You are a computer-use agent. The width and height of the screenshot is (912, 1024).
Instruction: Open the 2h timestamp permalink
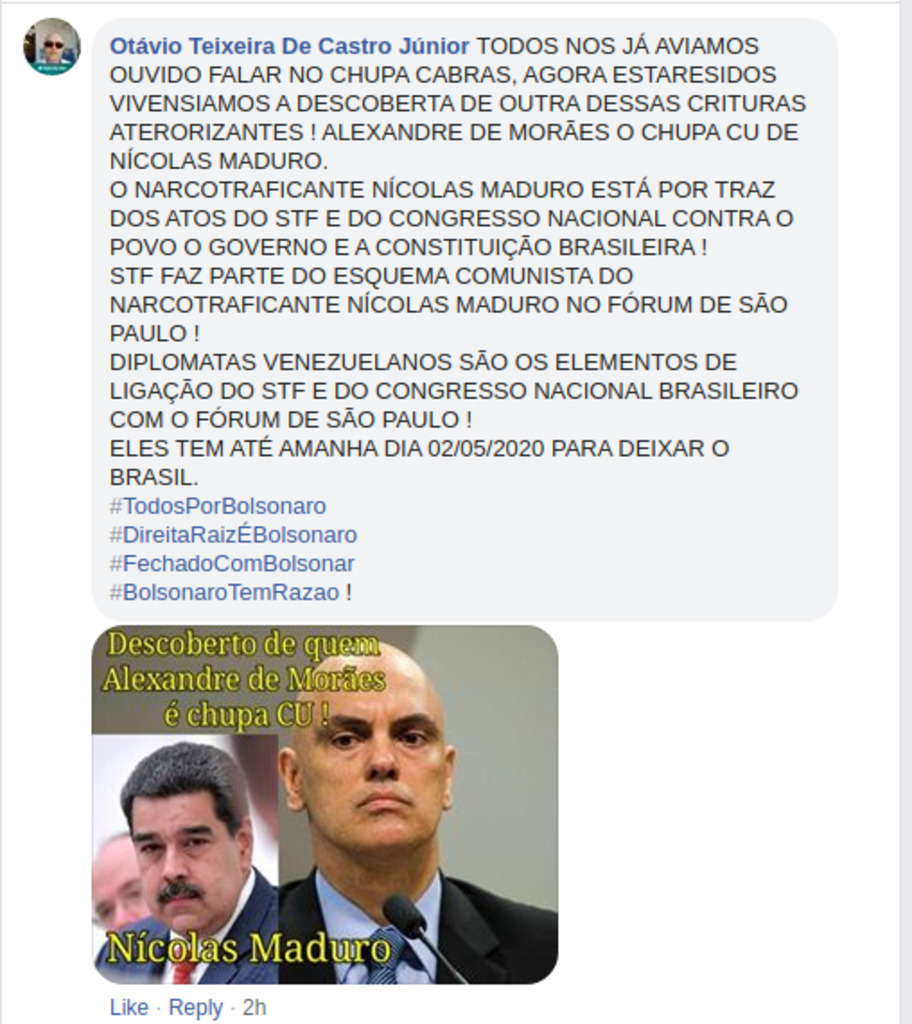click(x=254, y=1007)
